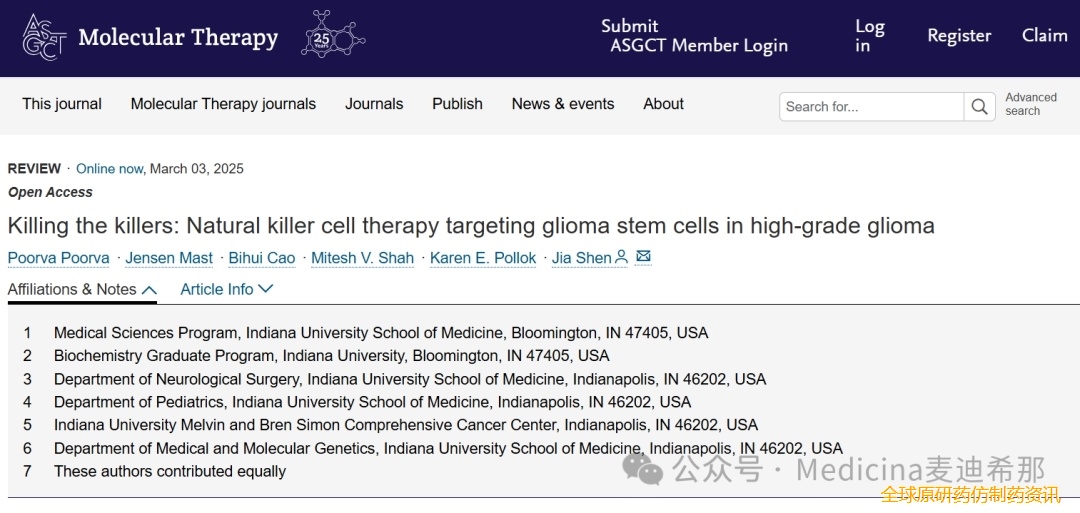Open the About menu
This screenshot has width=1080, height=513.
663,104
